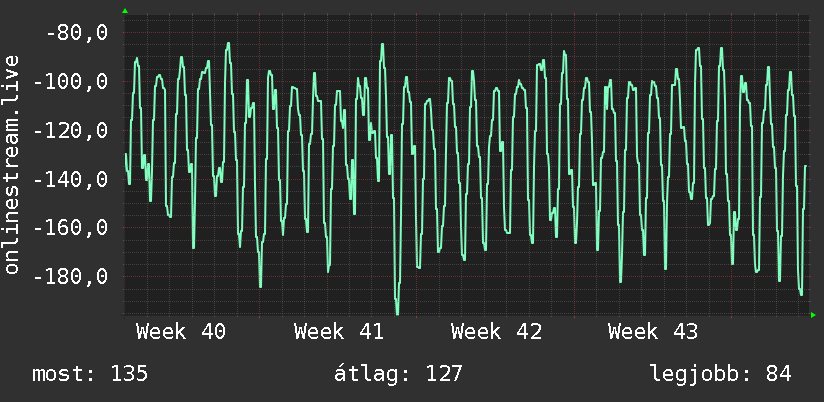The width and height of the screenshot is (824, 402).
Task: Click the -120,0 y-axis value
Action: pos(70,131)
